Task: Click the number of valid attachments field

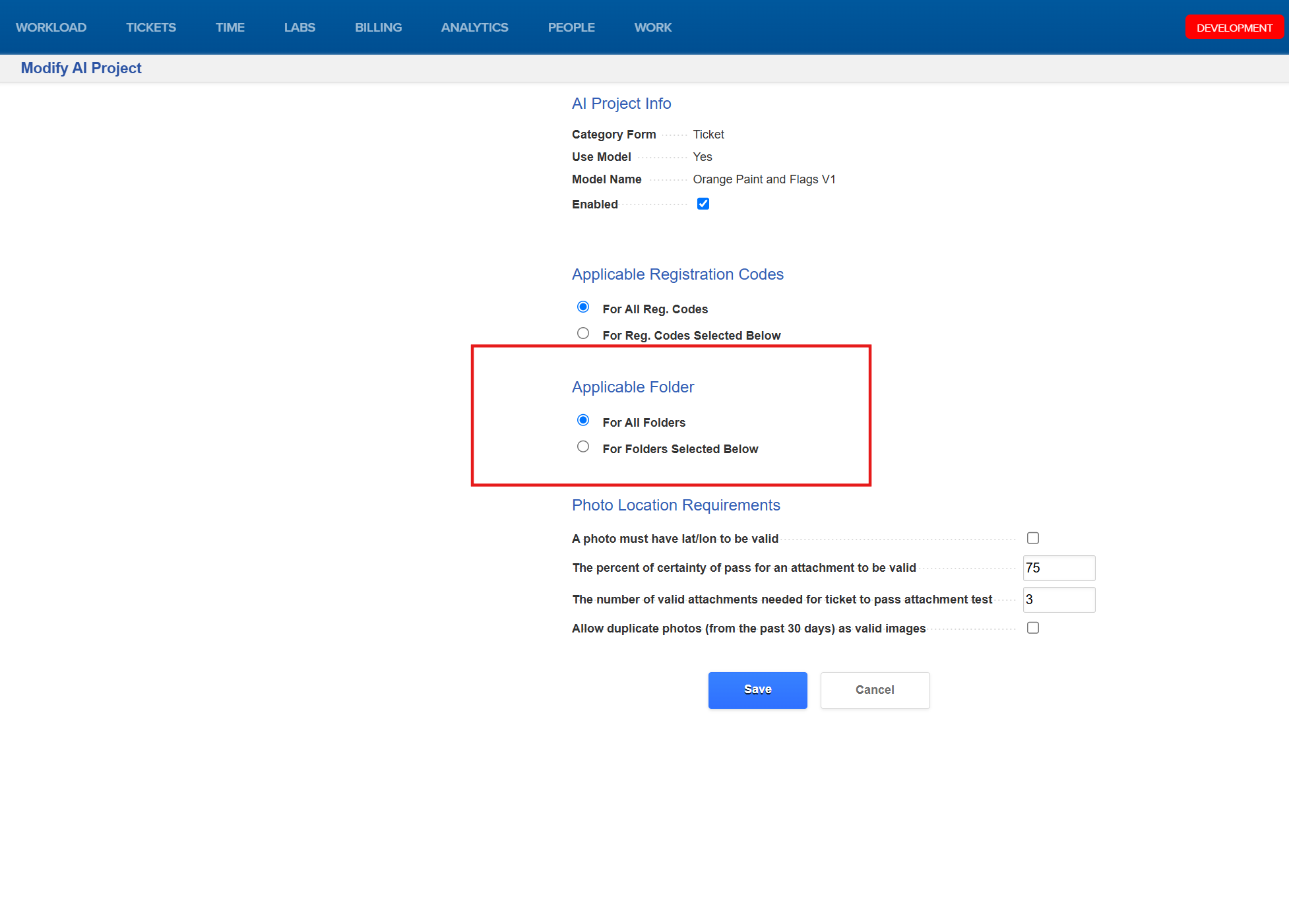Action: click(1058, 600)
